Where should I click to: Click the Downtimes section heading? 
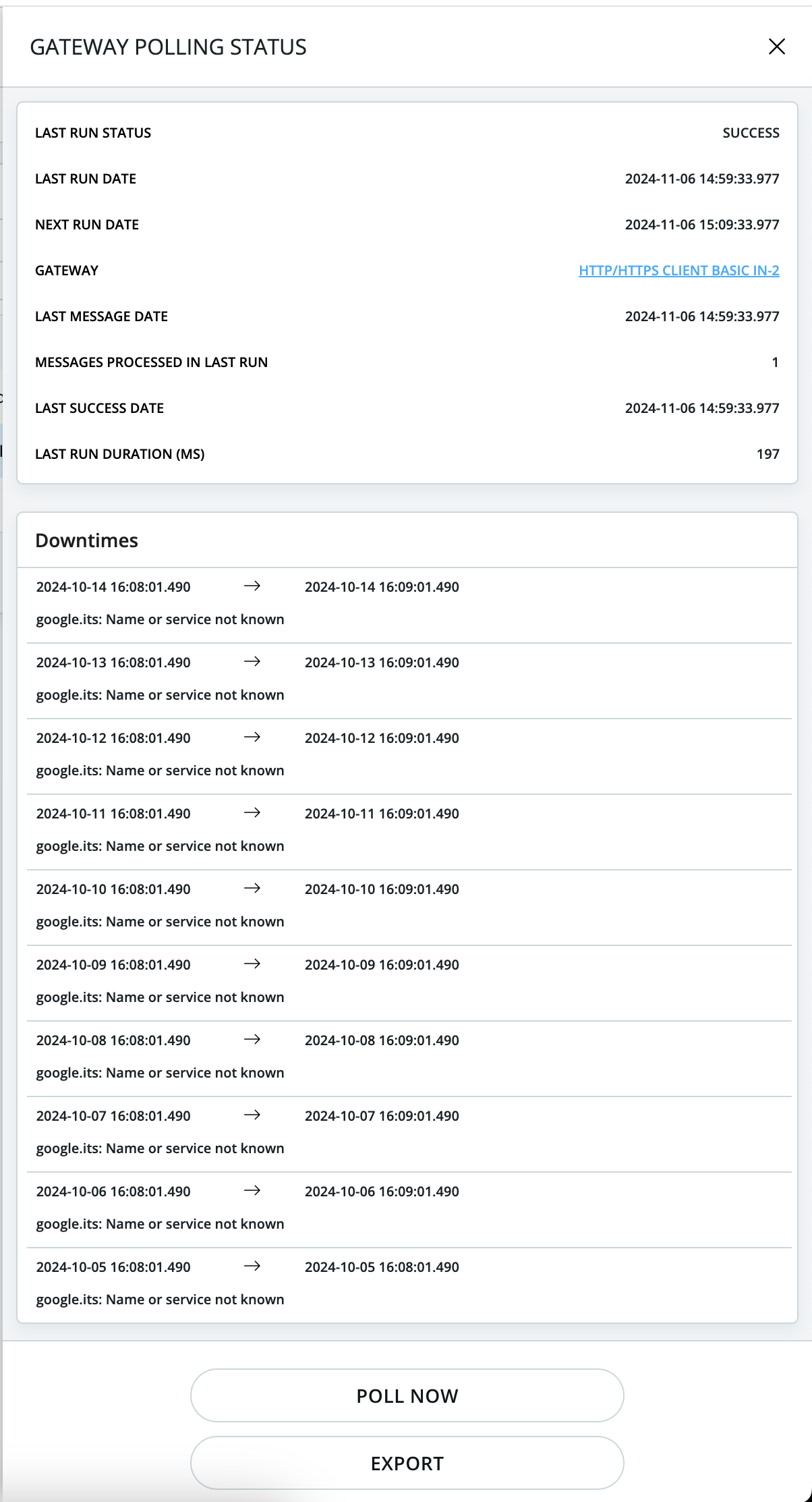[x=86, y=540]
